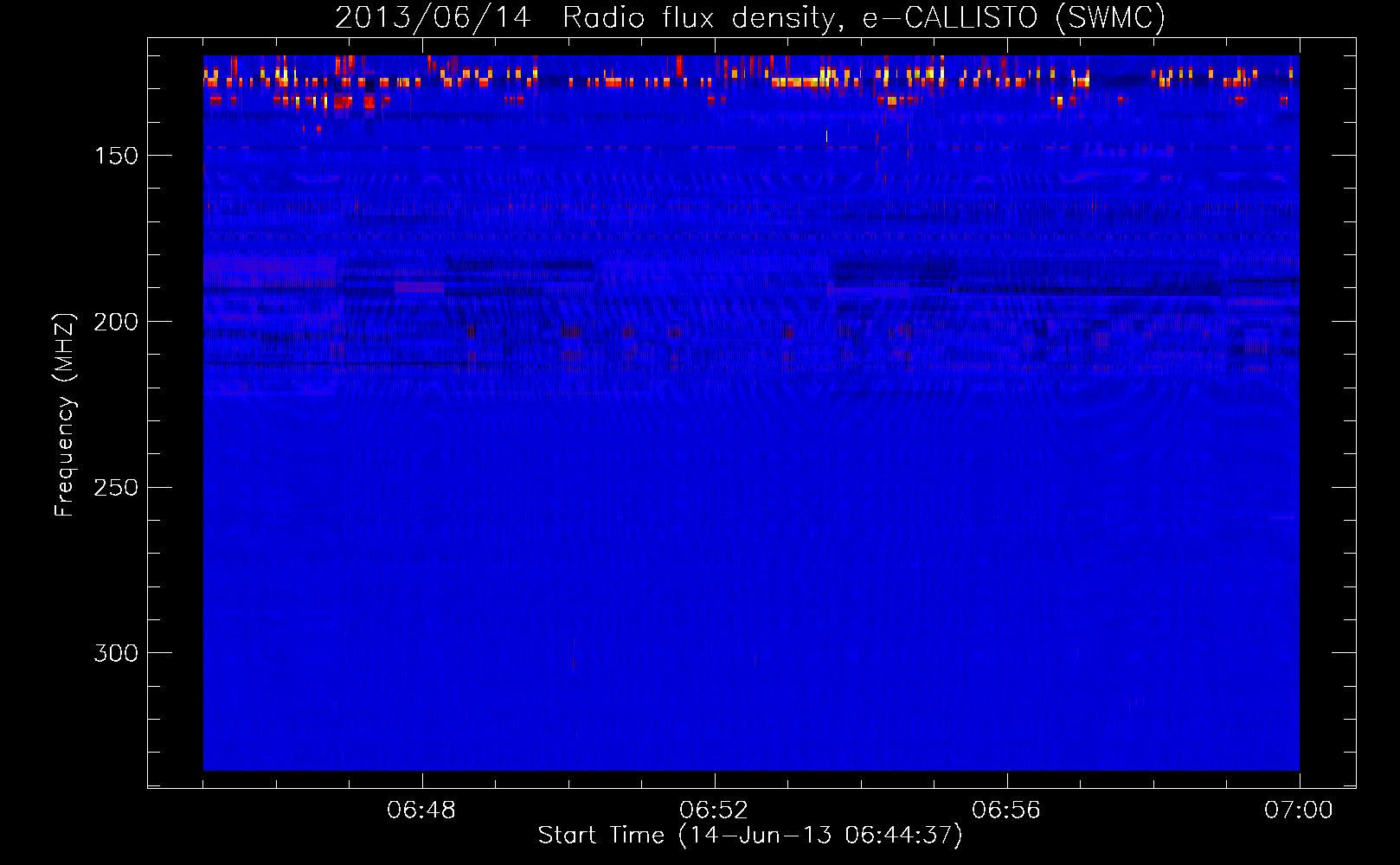Click the 150 frequency tick label
The image size is (1400, 865).
(x=116, y=156)
